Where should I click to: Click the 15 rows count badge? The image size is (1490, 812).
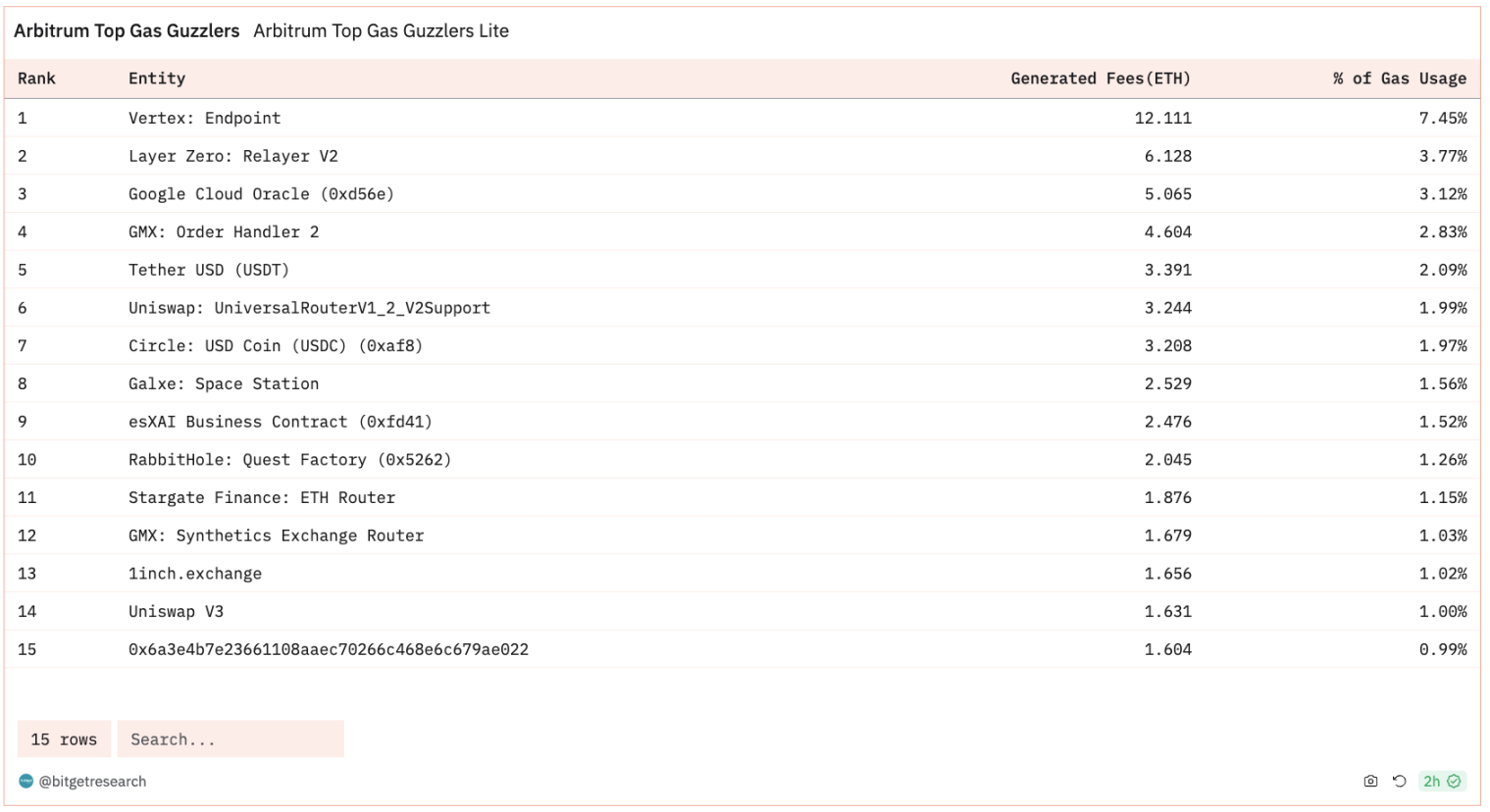[64, 739]
